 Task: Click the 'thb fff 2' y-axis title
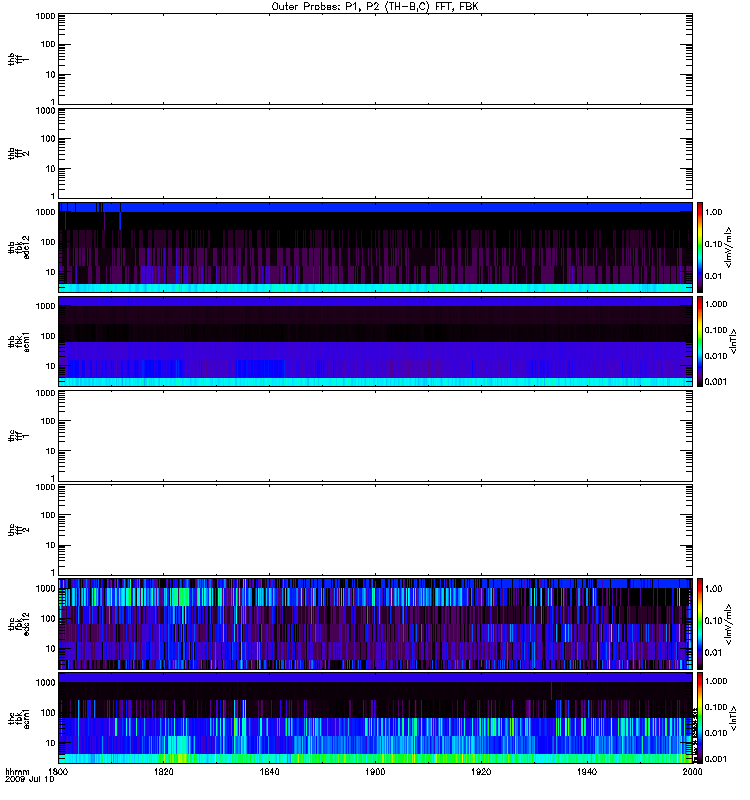coord(19,153)
